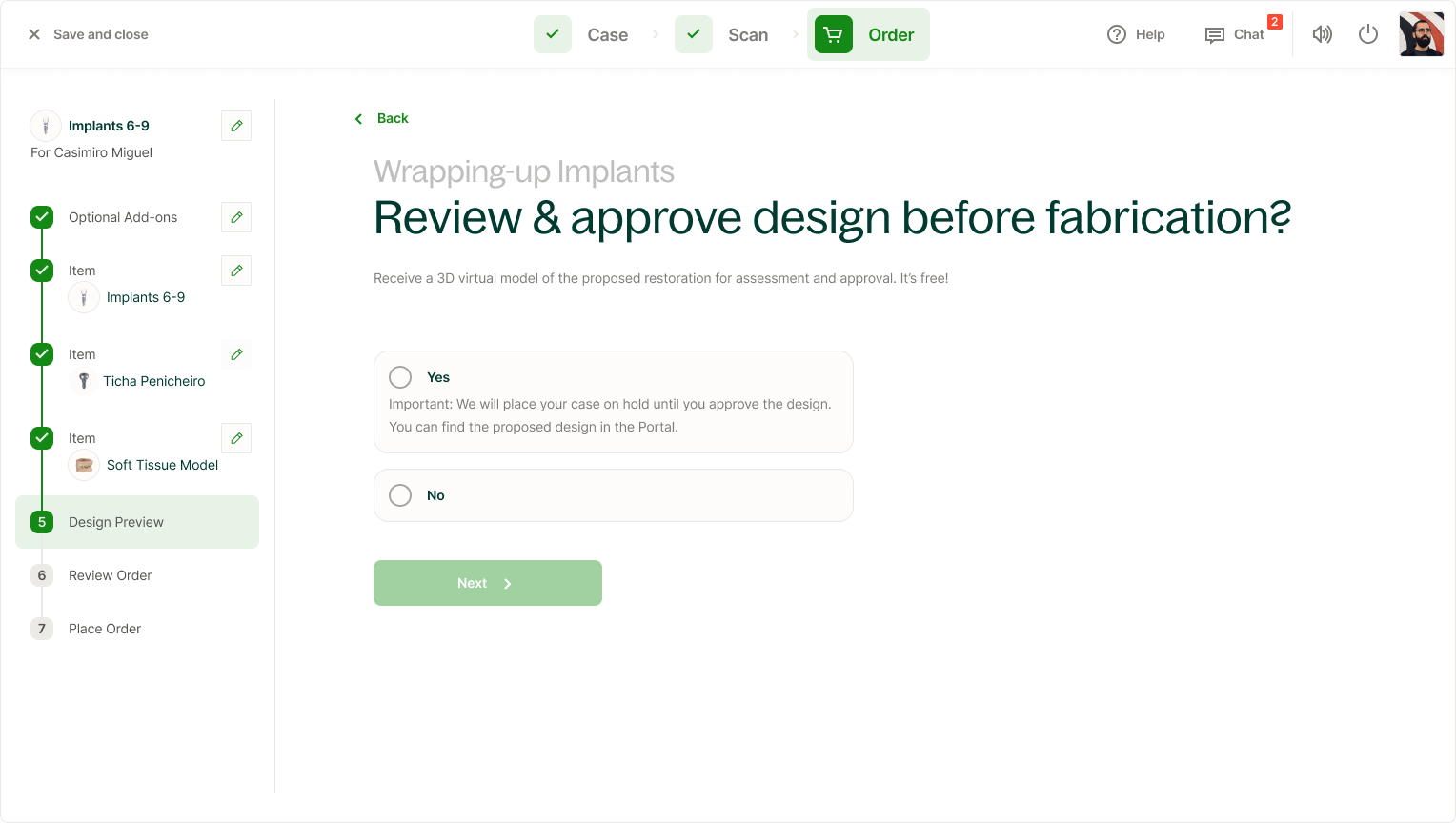This screenshot has width=1456, height=823.
Task: Toggle the sound speaker icon
Action: (x=1322, y=34)
